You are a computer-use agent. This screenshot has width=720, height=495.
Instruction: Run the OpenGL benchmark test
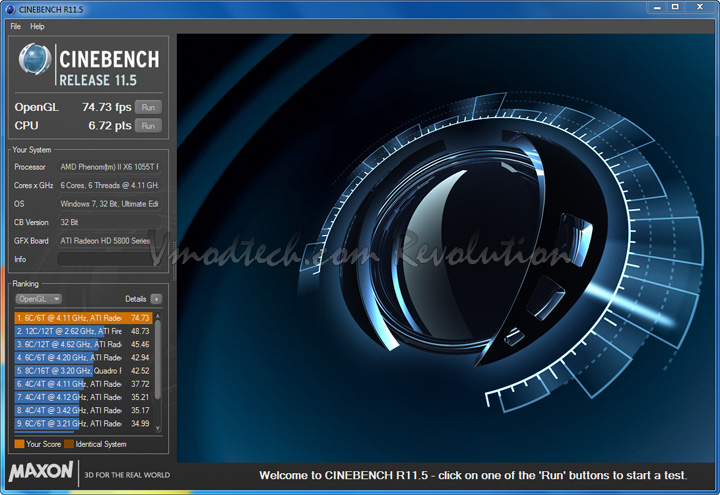[148, 107]
